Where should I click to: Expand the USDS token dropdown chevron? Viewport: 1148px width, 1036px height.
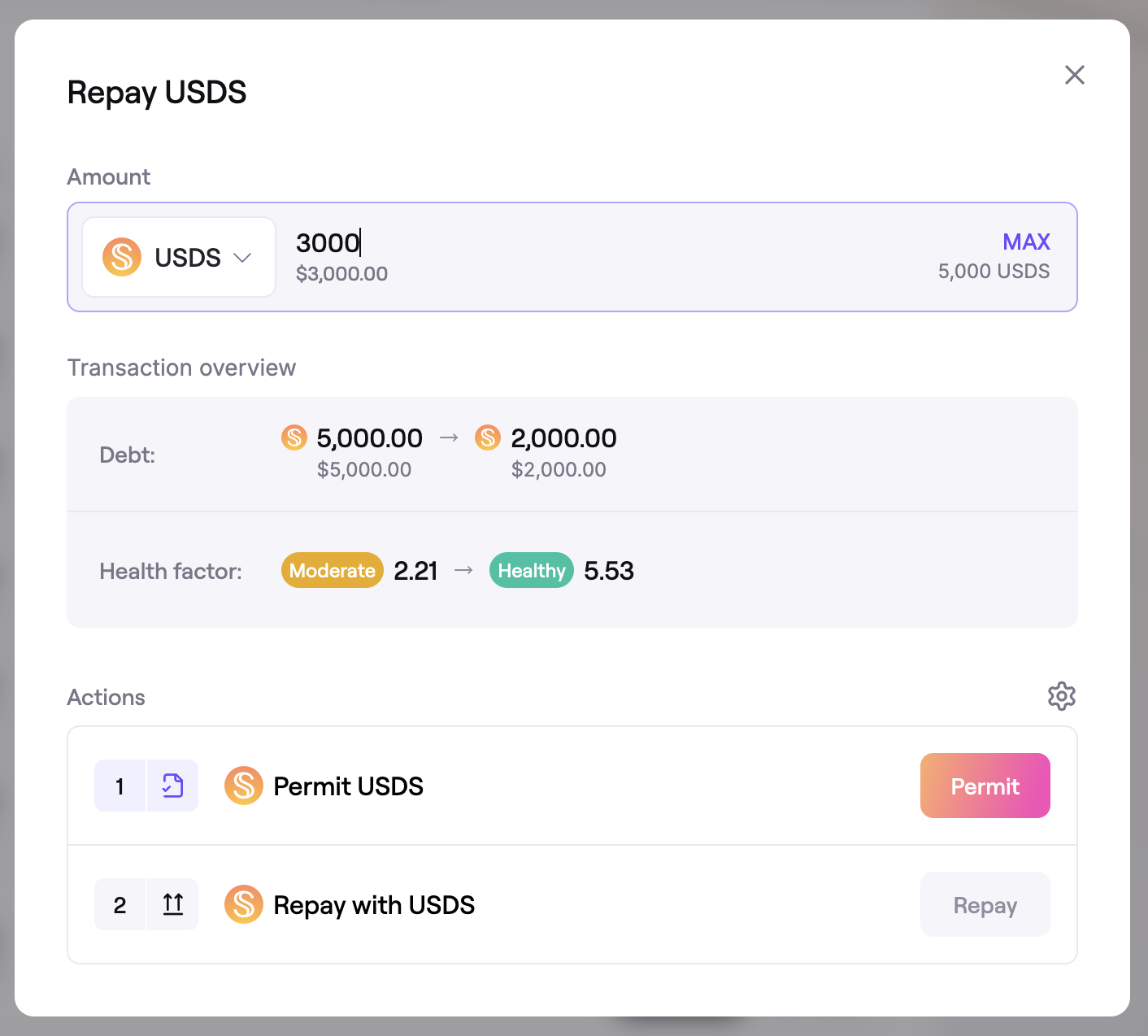click(242, 258)
